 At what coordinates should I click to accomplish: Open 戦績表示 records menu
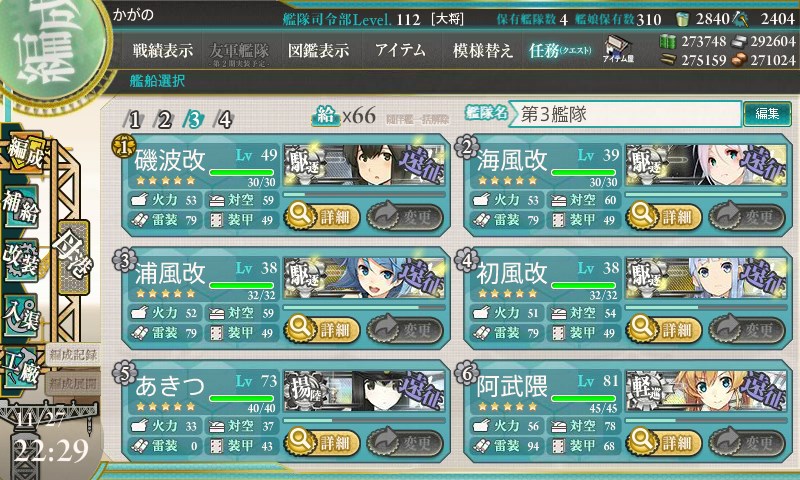163,50
